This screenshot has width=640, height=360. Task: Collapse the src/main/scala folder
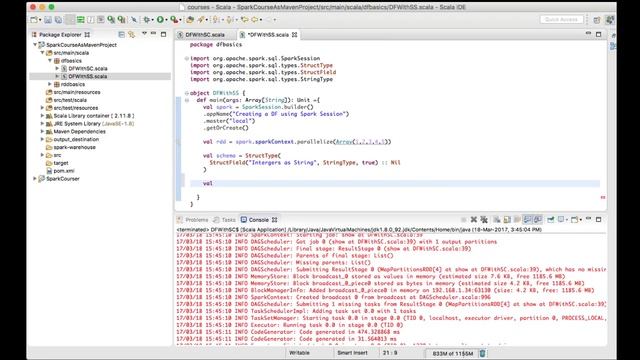pyautogui.click(x=42, y=53)
